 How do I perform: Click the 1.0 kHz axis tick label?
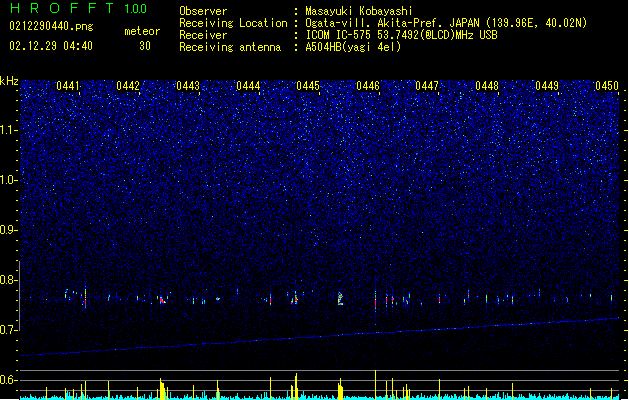pos(9,180)
